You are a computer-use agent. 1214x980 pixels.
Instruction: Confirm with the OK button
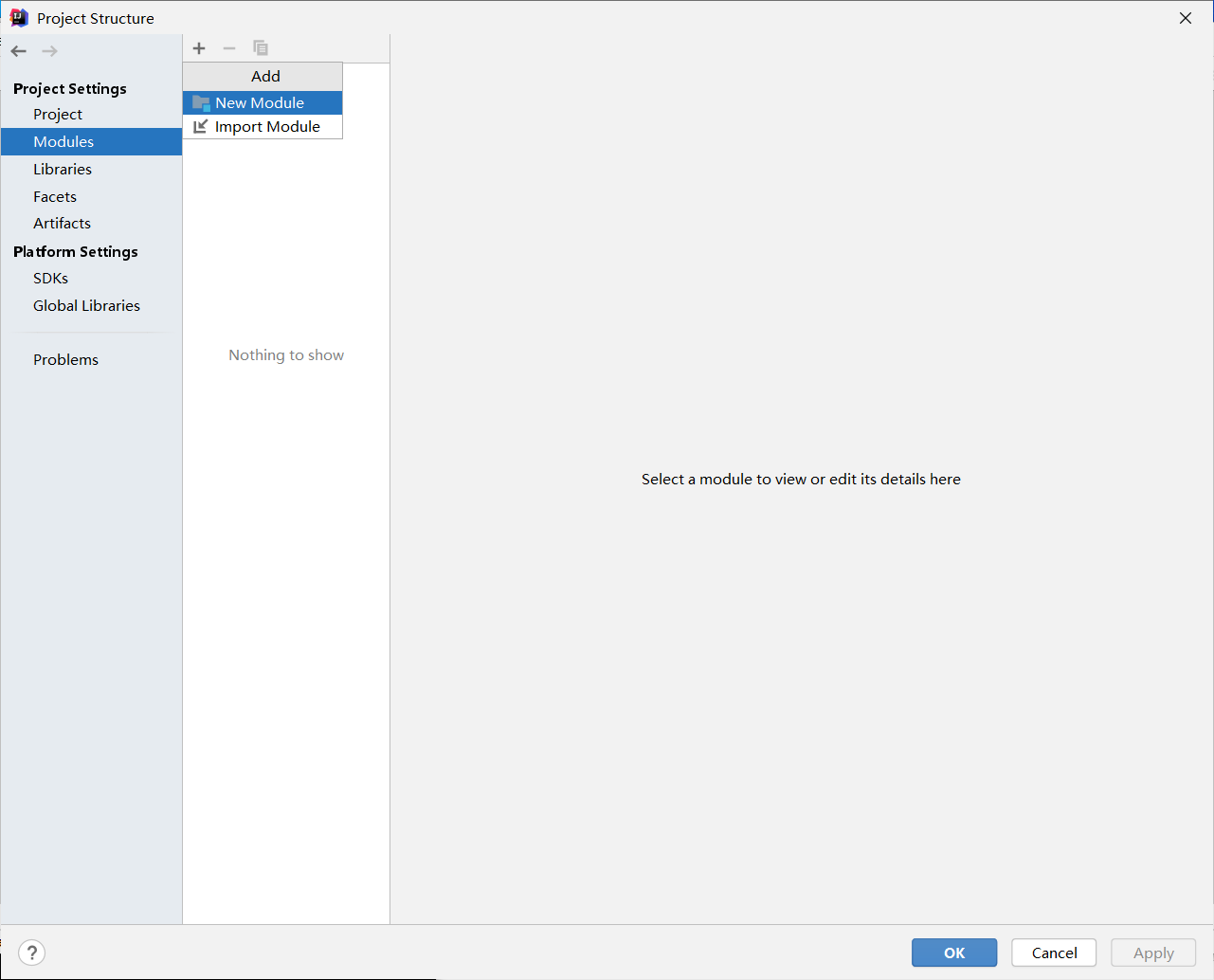click(x=954, y=953)
